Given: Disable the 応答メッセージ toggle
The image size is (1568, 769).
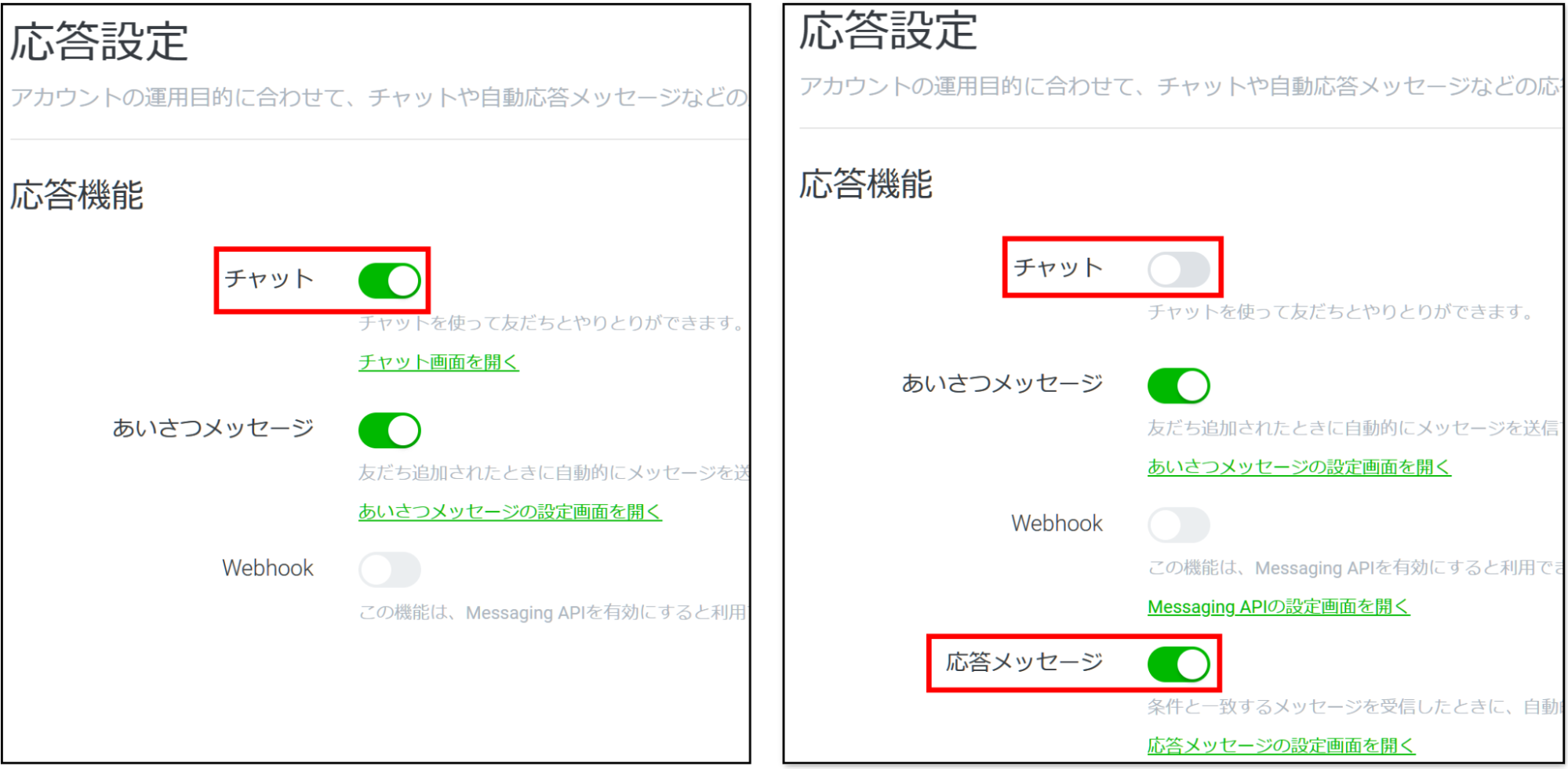Looking at the screenshot, I should [x=1178, y=665].
